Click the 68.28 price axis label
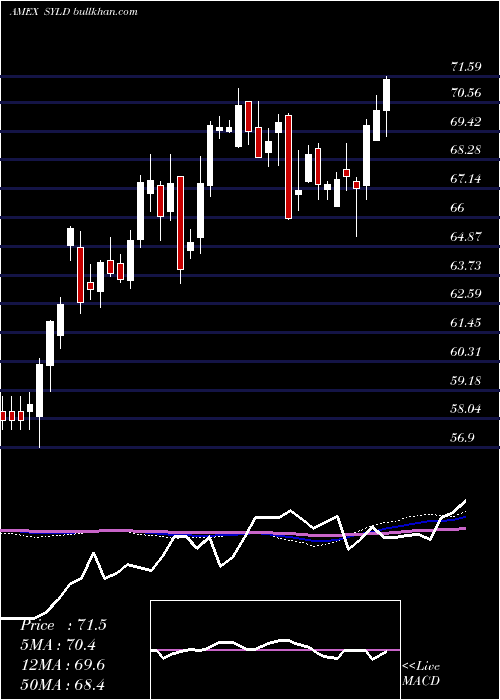Image resolution: width=500 pixels, height=700 pixels. point(466,150)
